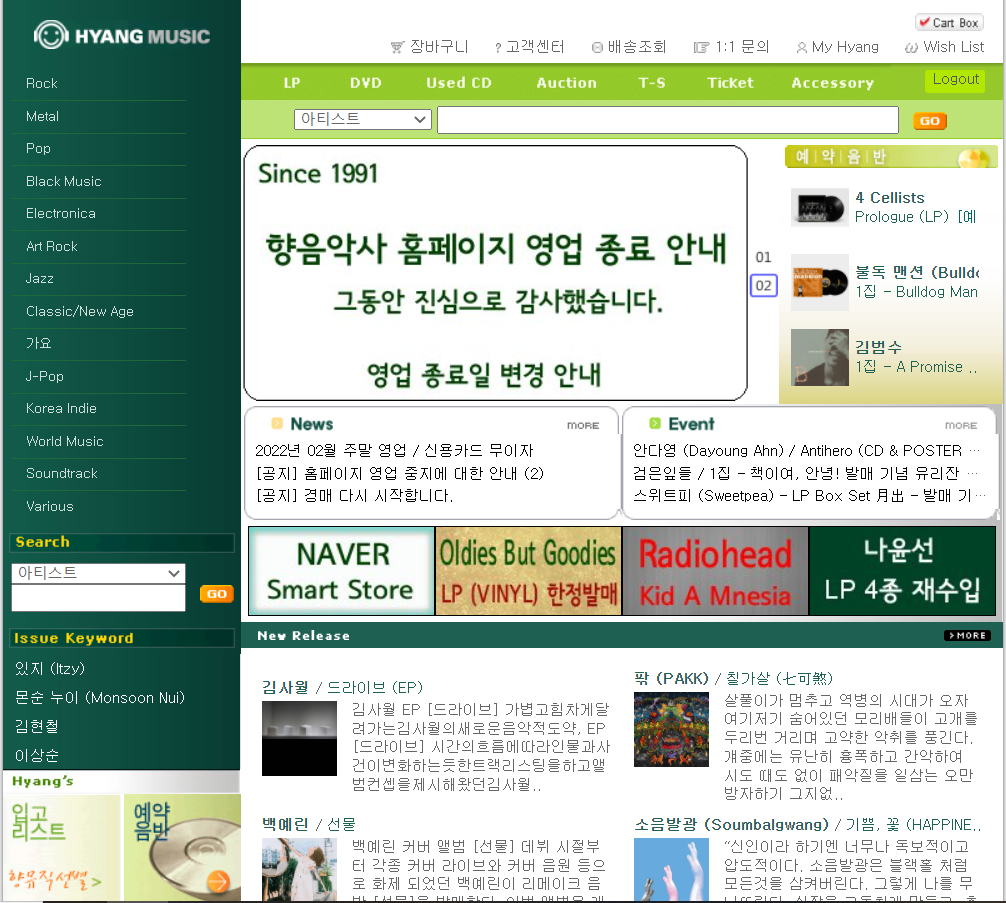Open the Used CD tab
The width and height of the screenshot is (1006, 903).
pyautogui.click(x=459, y=83)
